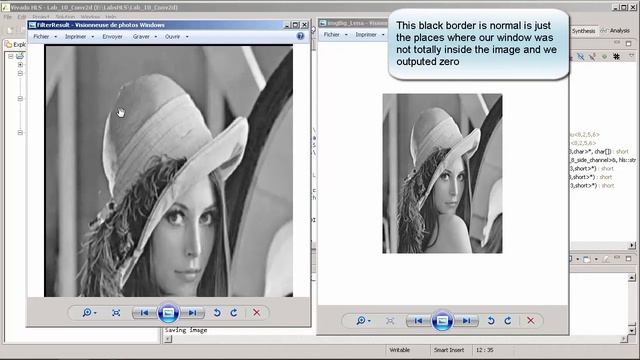Open Fichier menu in FilterResult viewer
The height and width of the screenshot is (360, 640).
click(x=45, y=36)
